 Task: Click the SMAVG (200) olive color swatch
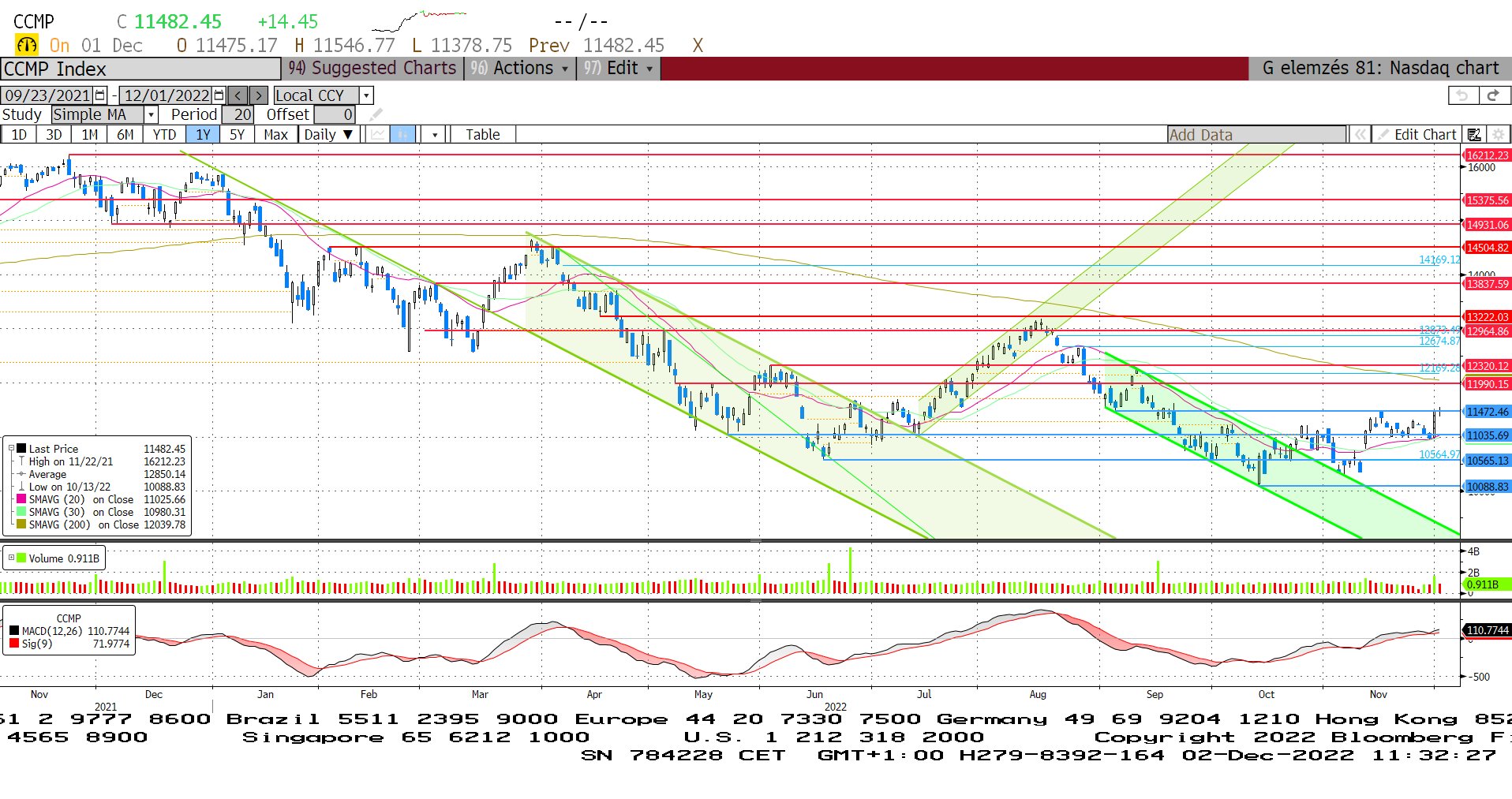tap(22, 524)
